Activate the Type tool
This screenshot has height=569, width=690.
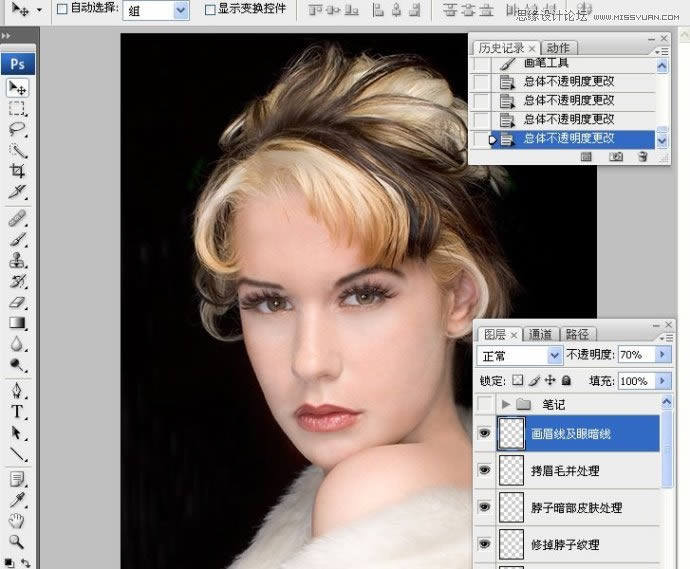click(x=18, y=412)
